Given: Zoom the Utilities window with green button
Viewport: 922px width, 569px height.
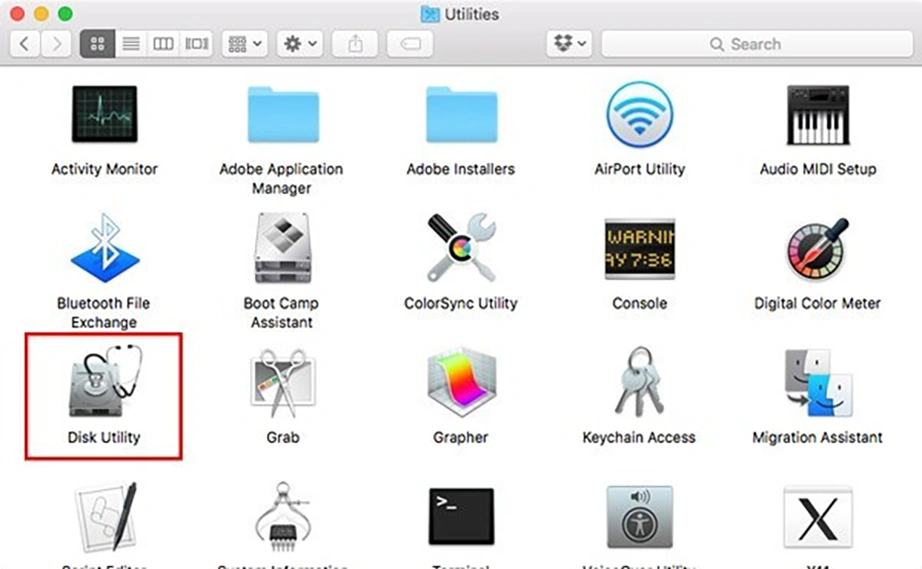Looking at the screenshot, I should [x=65, y=14].
